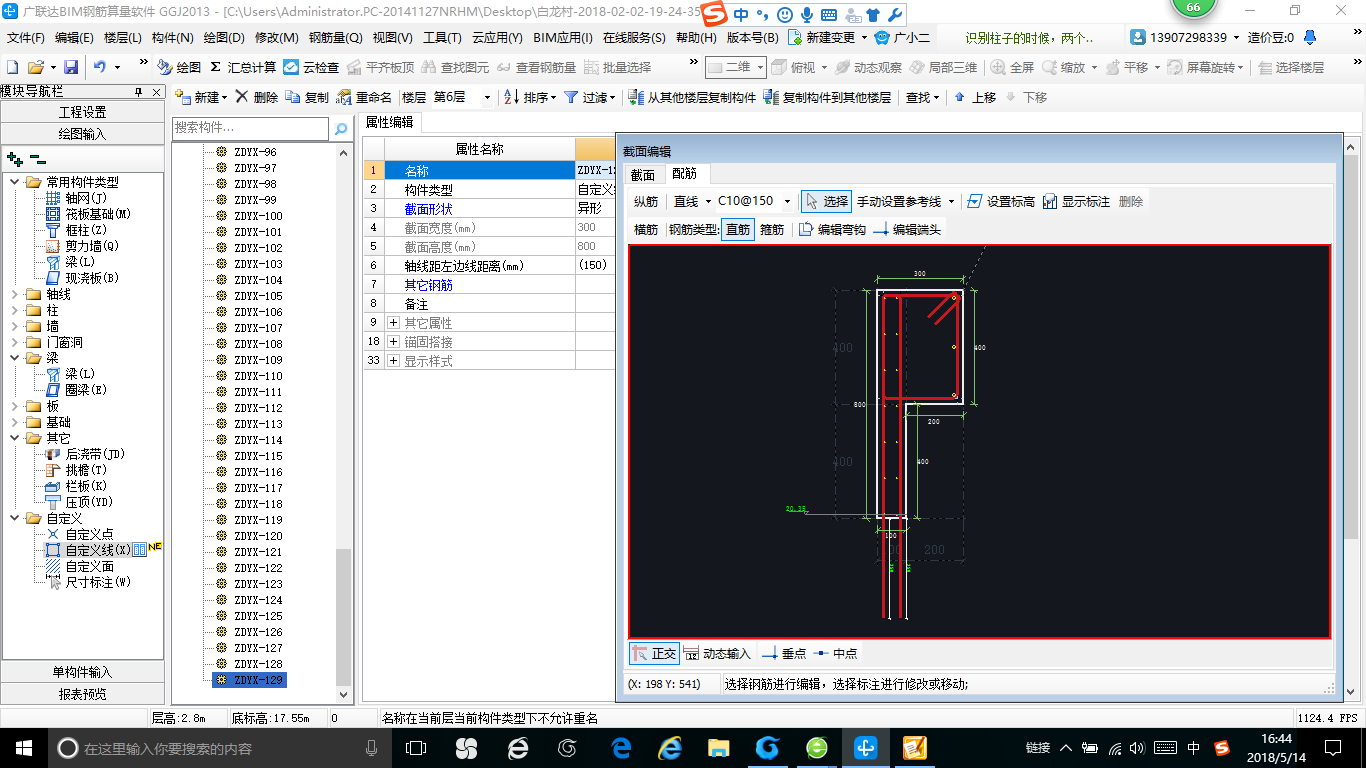Toggle 正交 orthogonal mode
1366x768 pixels.
click(654, 653)
